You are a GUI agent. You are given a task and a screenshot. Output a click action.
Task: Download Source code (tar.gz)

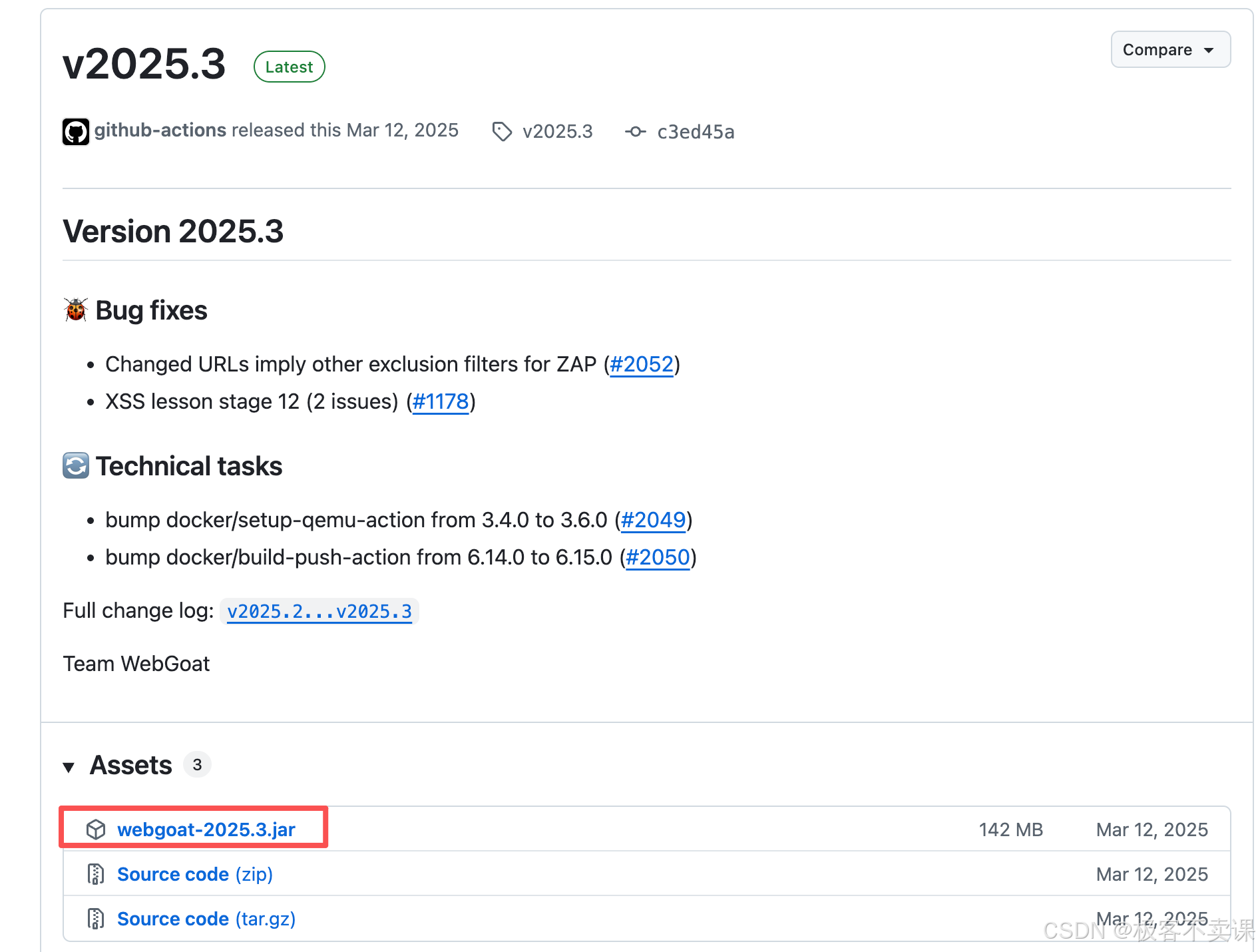click(206, 919)
